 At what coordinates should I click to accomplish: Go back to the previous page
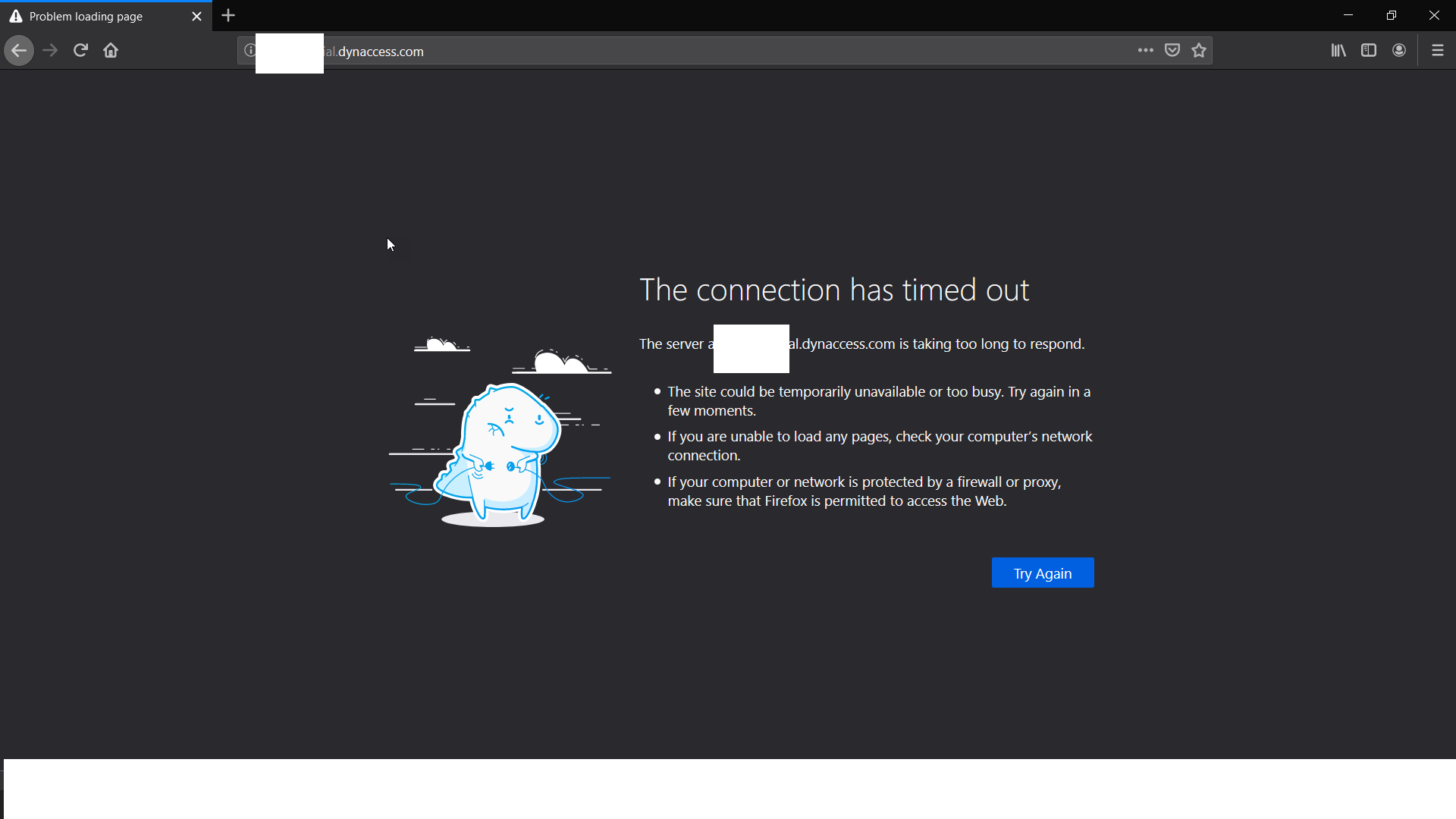point(19,51)
